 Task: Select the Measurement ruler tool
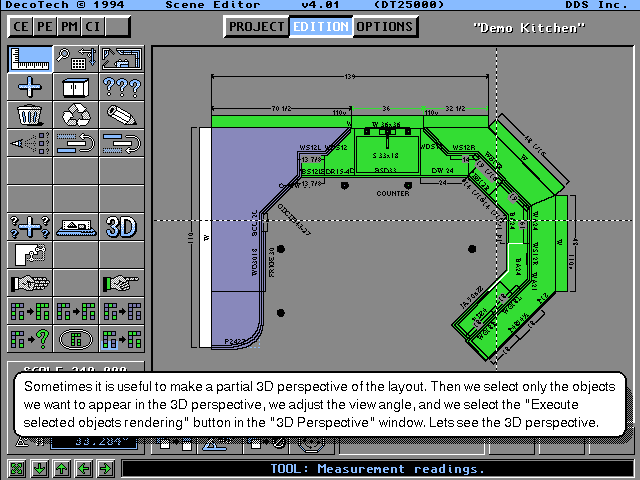pos(30,59)
